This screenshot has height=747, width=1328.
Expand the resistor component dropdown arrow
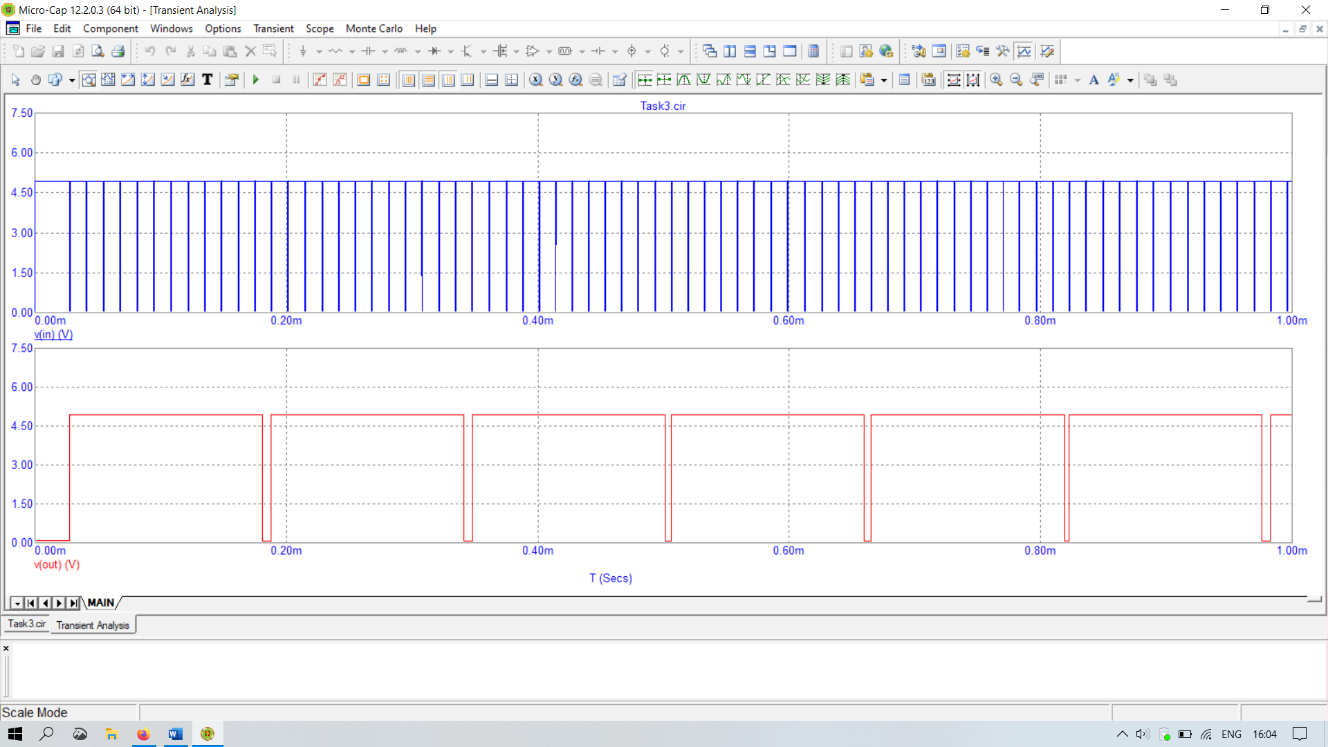click(351, 51)
